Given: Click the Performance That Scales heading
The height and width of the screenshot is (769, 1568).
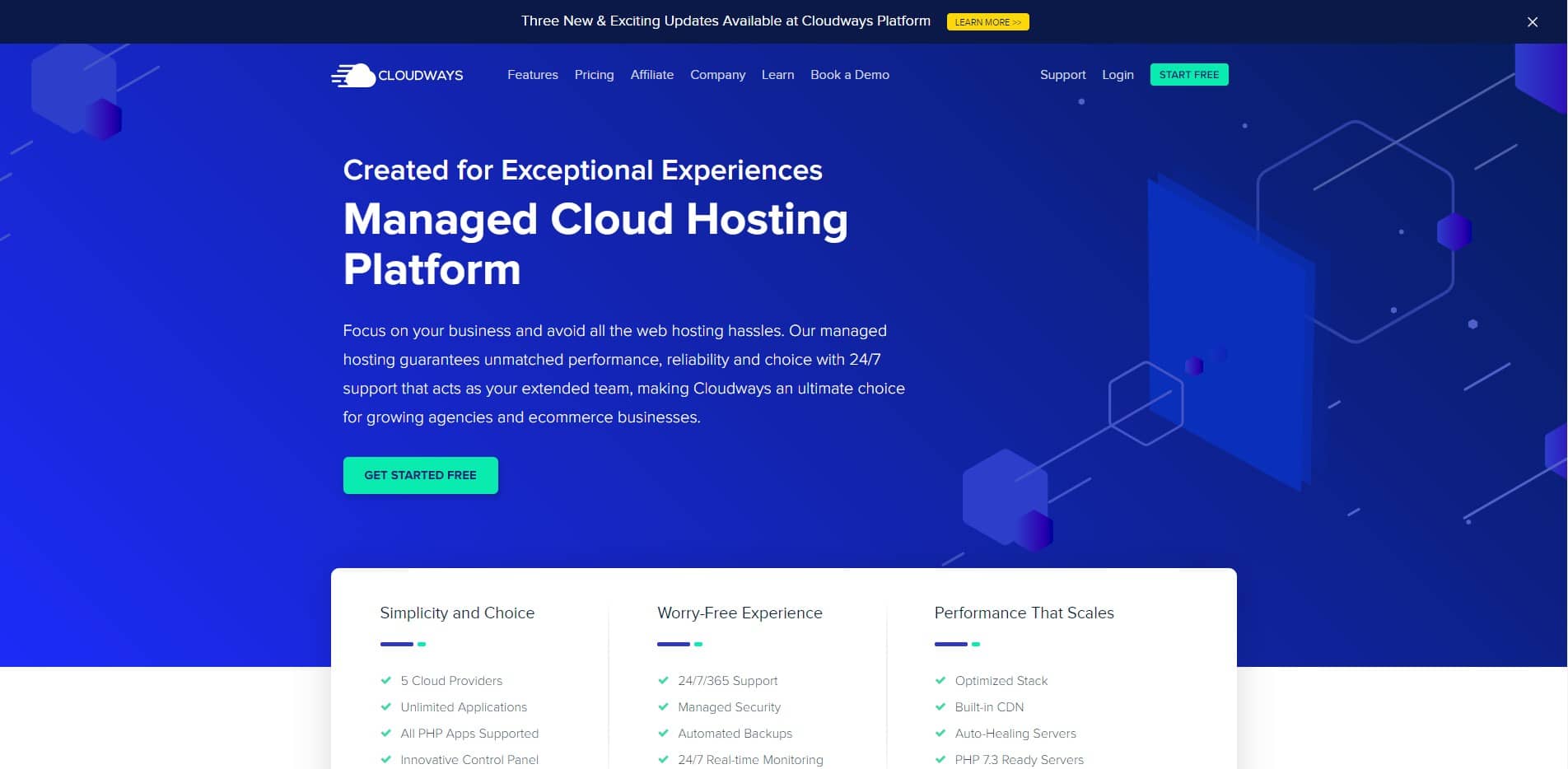Looking at the screenshot, I should click(1024, 613).
